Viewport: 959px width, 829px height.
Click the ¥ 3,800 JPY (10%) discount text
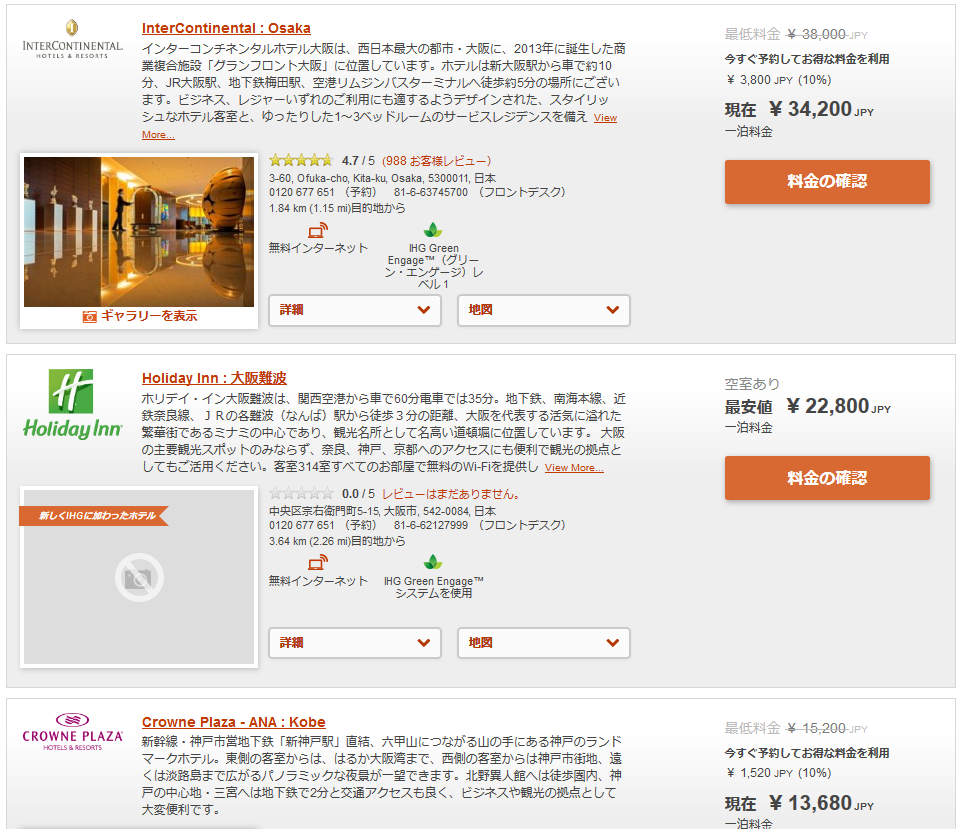click(779, 80)
